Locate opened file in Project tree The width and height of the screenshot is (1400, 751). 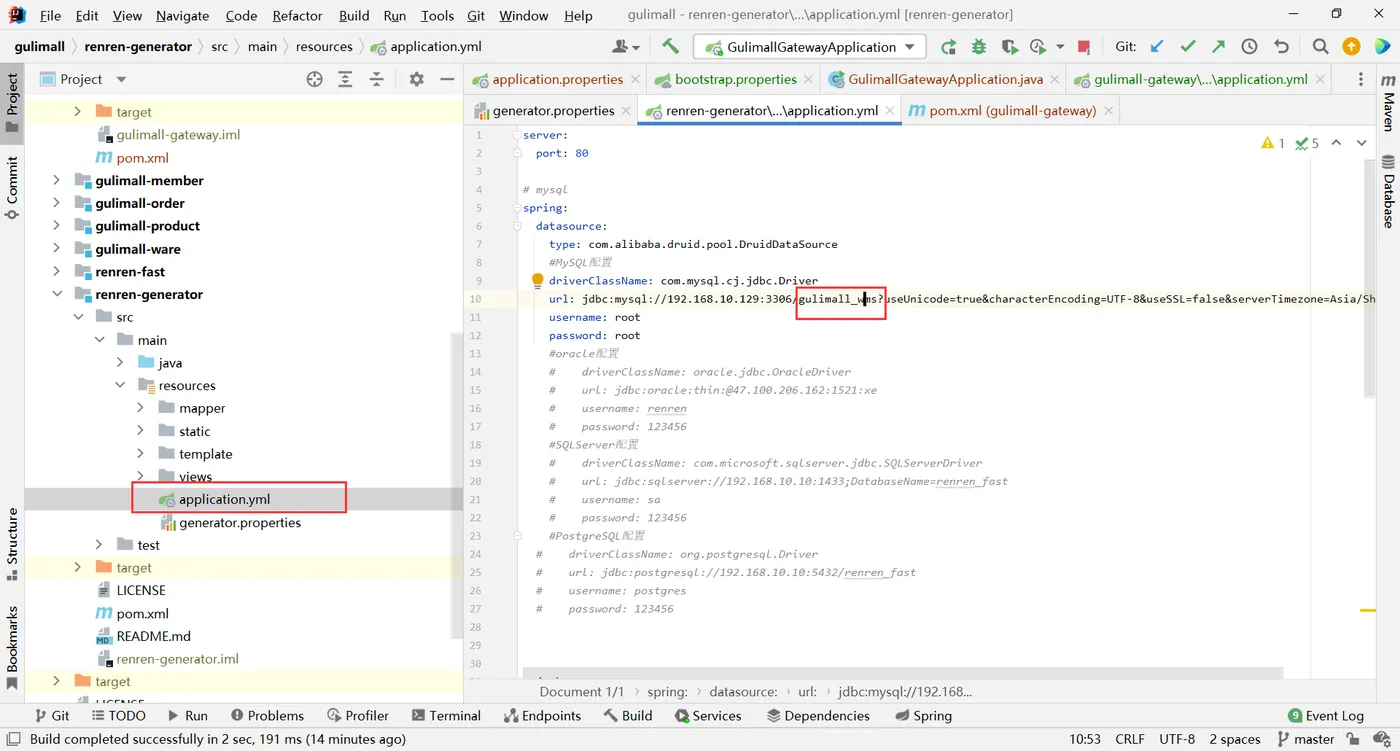click(314, 79)
